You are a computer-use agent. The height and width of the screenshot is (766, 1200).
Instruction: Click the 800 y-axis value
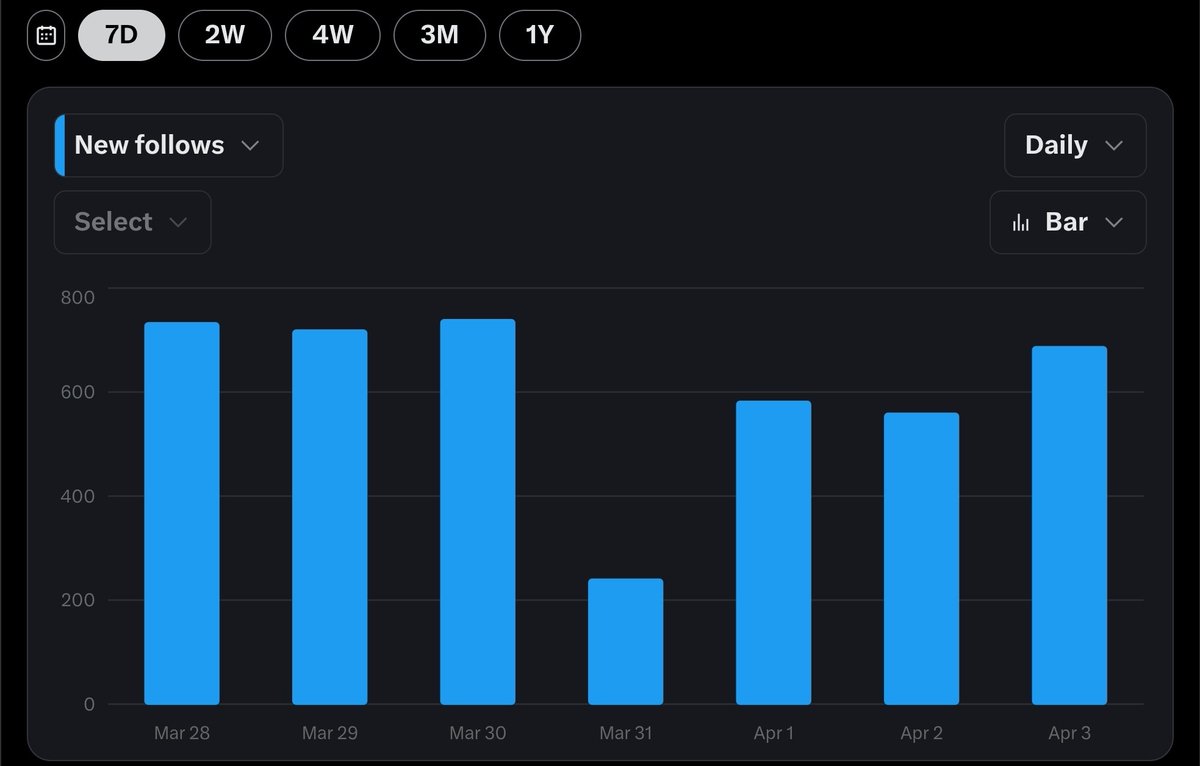tap(77, 297)
